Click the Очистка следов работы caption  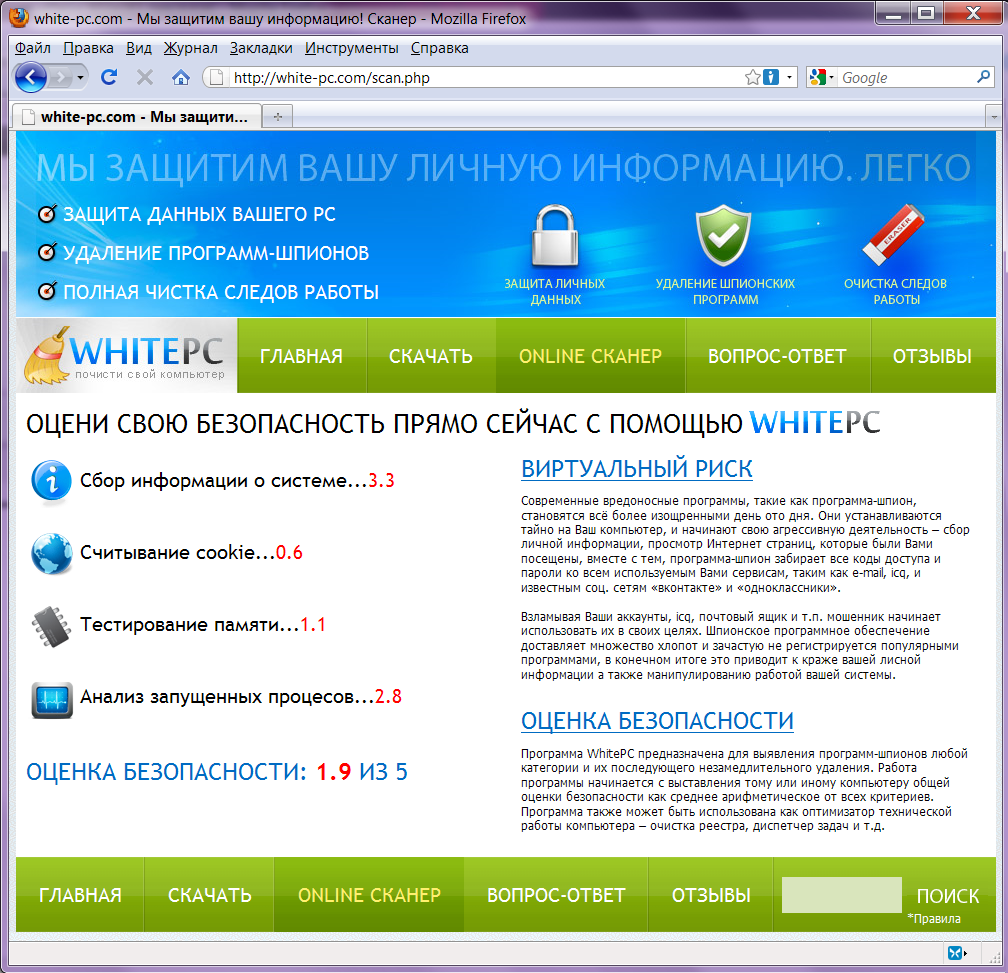click(896, 292)
